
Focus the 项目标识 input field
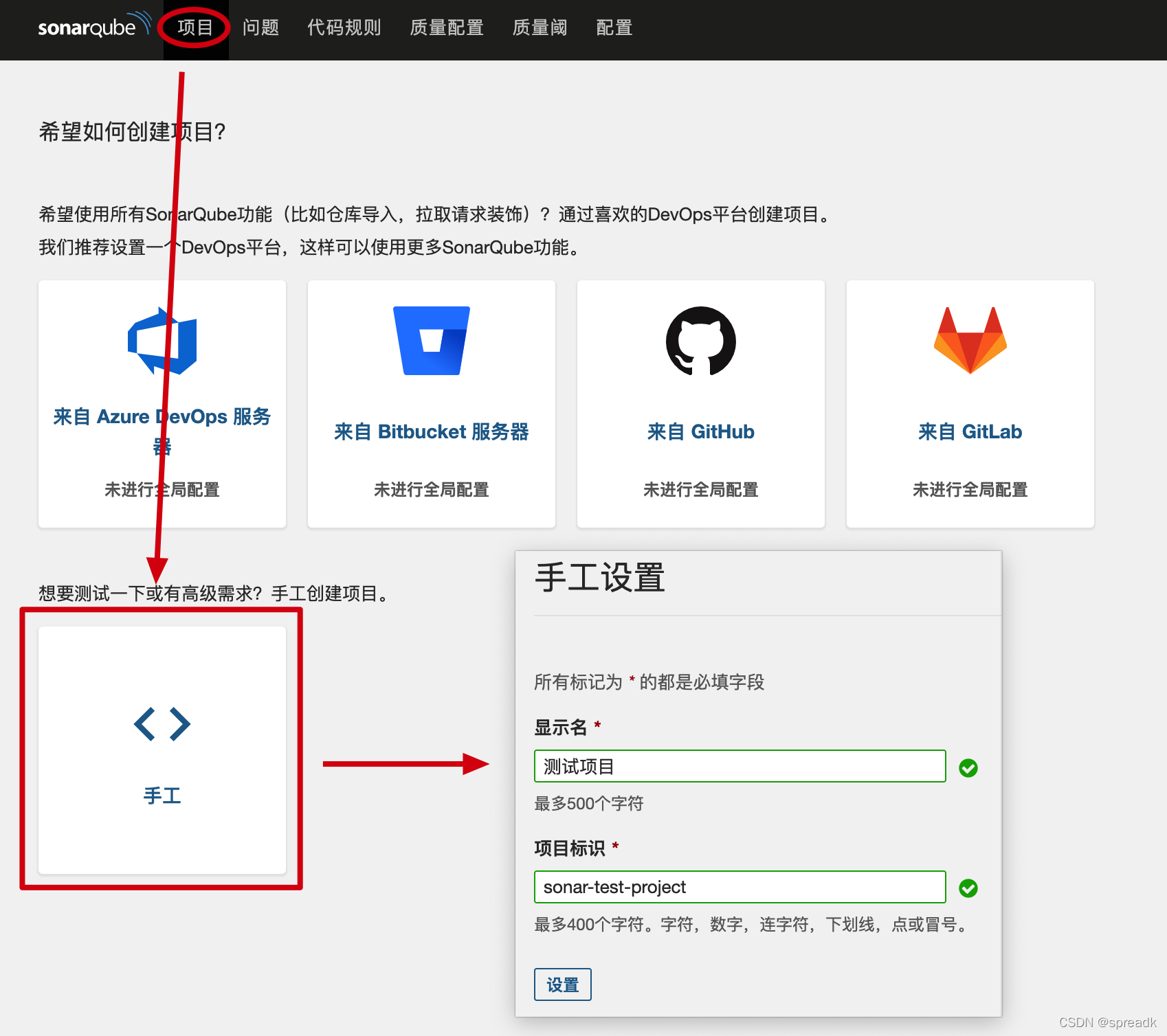[740, 887]
